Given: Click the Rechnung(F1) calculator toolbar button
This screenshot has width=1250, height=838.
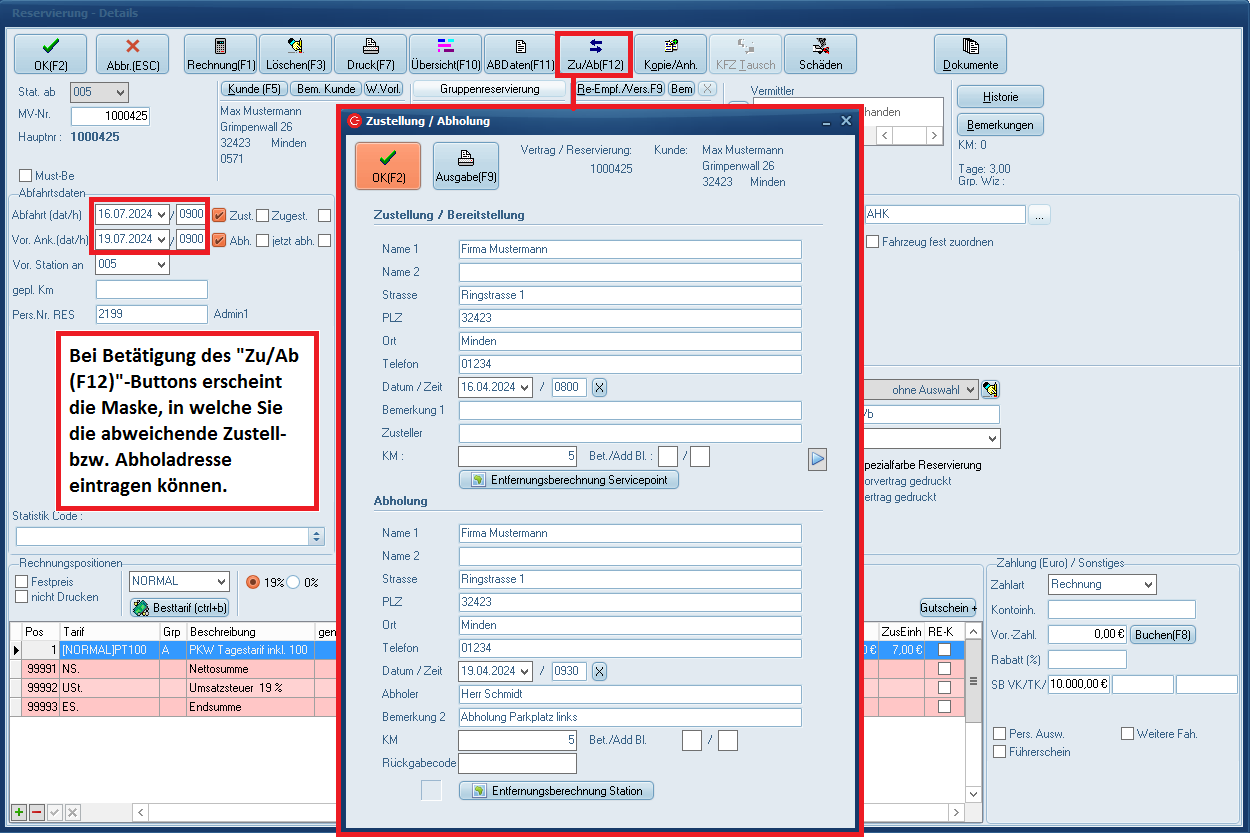Looking at the screenshot, I should click(x=220, y=54).
